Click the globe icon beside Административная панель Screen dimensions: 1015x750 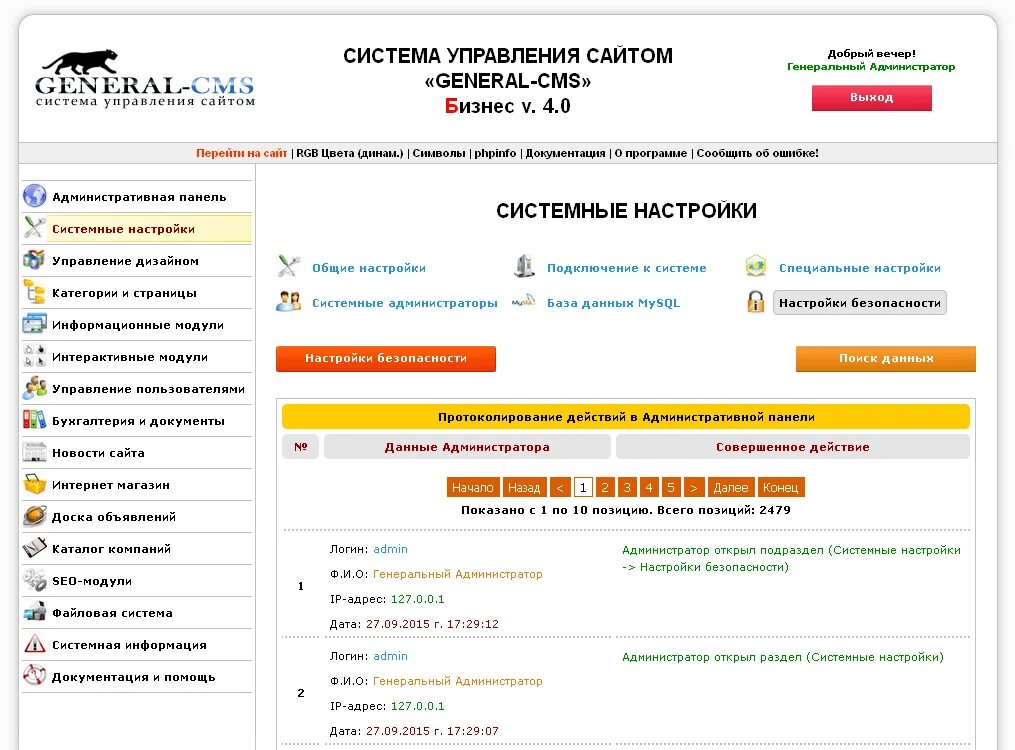tap(34, 195)
